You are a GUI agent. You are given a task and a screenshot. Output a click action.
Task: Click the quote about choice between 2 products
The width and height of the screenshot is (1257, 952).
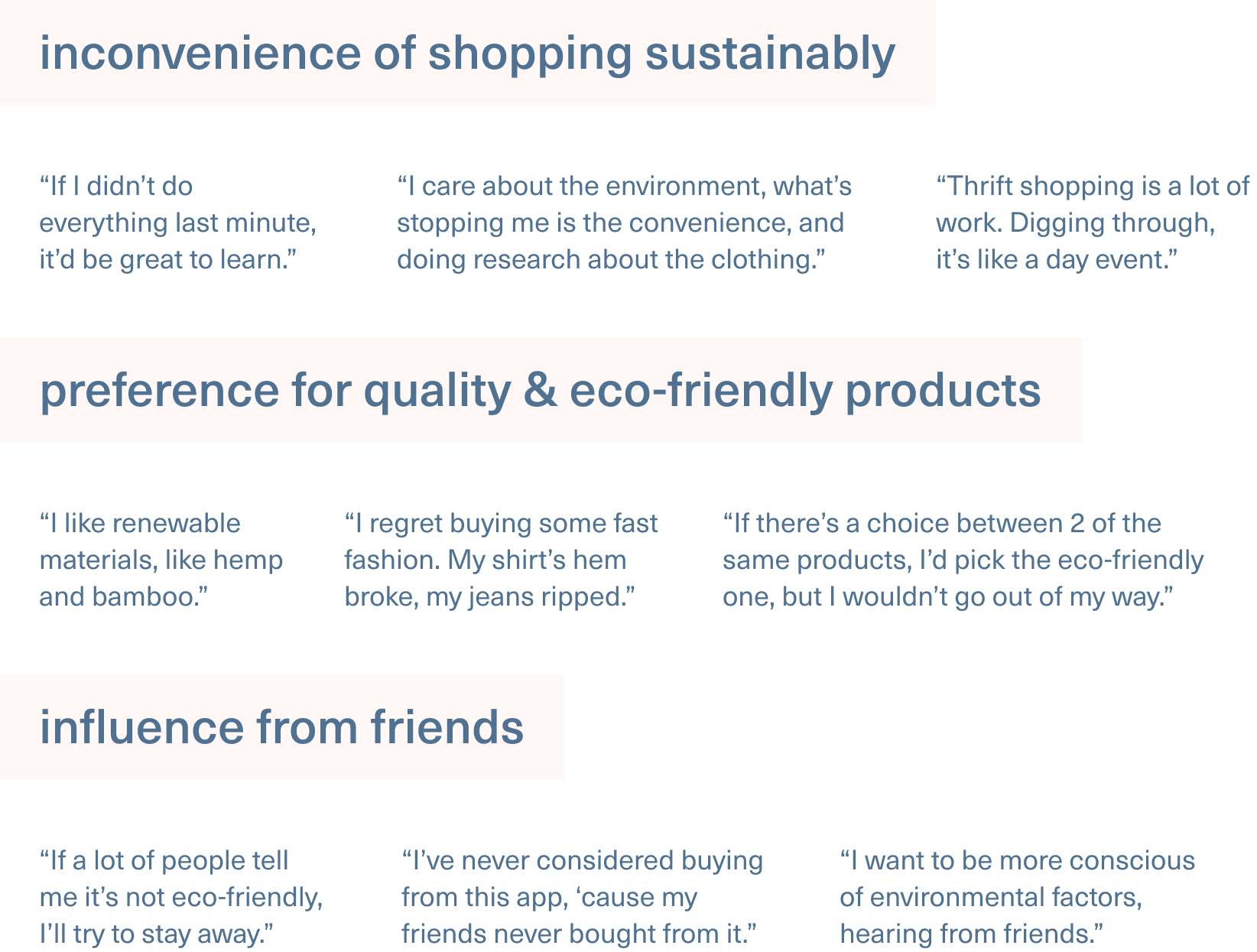(963, 560)
